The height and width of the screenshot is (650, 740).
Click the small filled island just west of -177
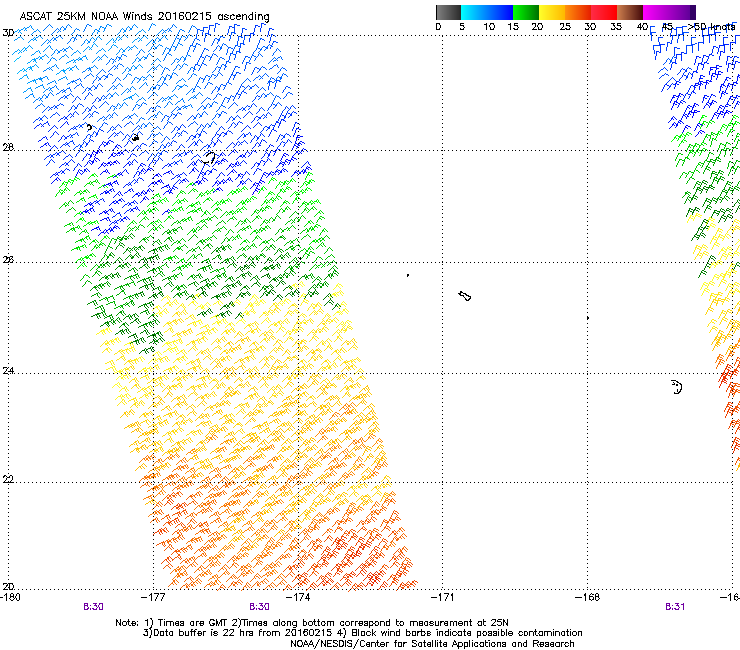(x=135, y=137)
